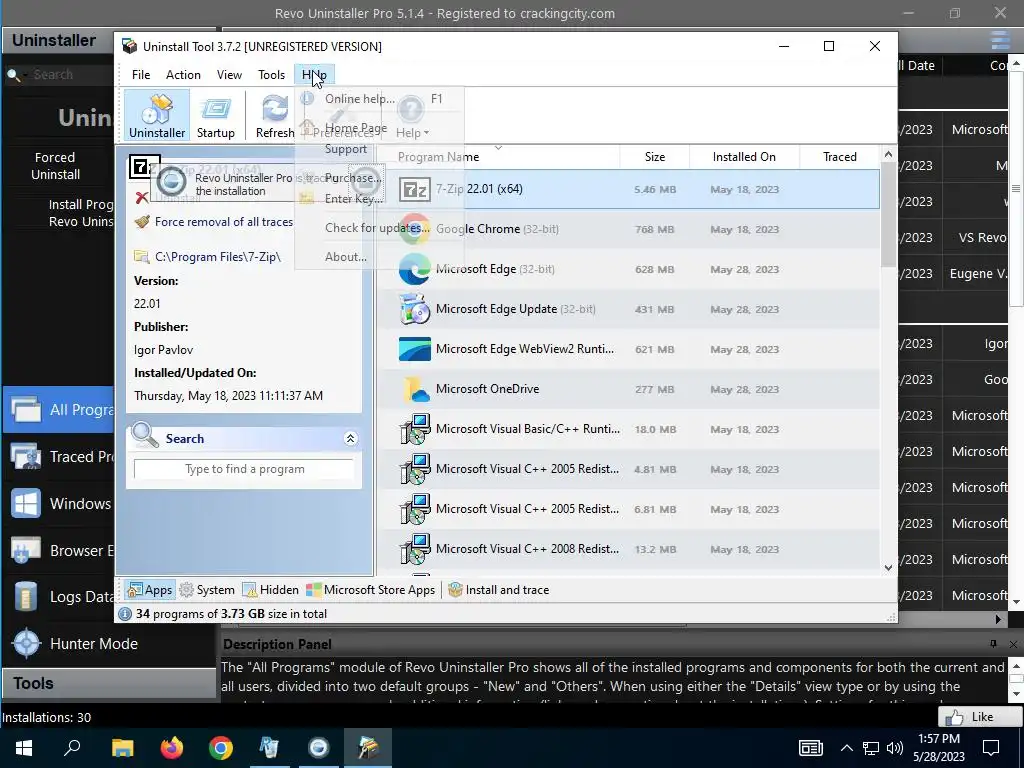
Task: Open Revo hamburger menu icon
Action: 1000,40
